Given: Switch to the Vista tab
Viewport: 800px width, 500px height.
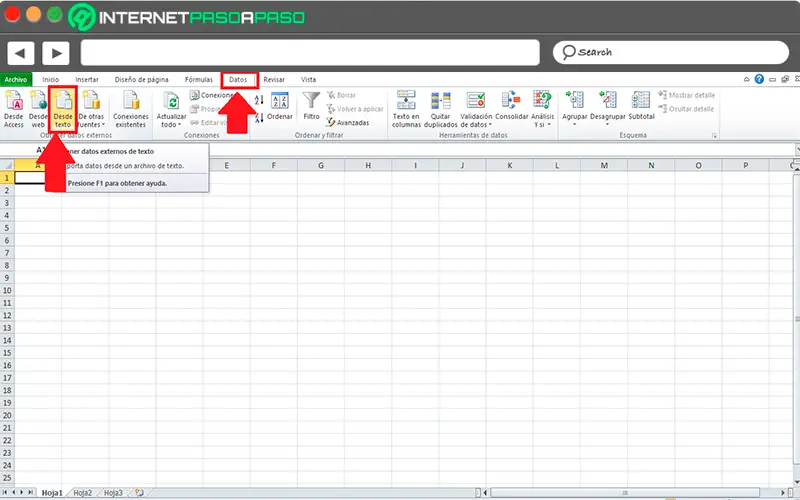Looking at the screenshot, I should coord(308,80).
